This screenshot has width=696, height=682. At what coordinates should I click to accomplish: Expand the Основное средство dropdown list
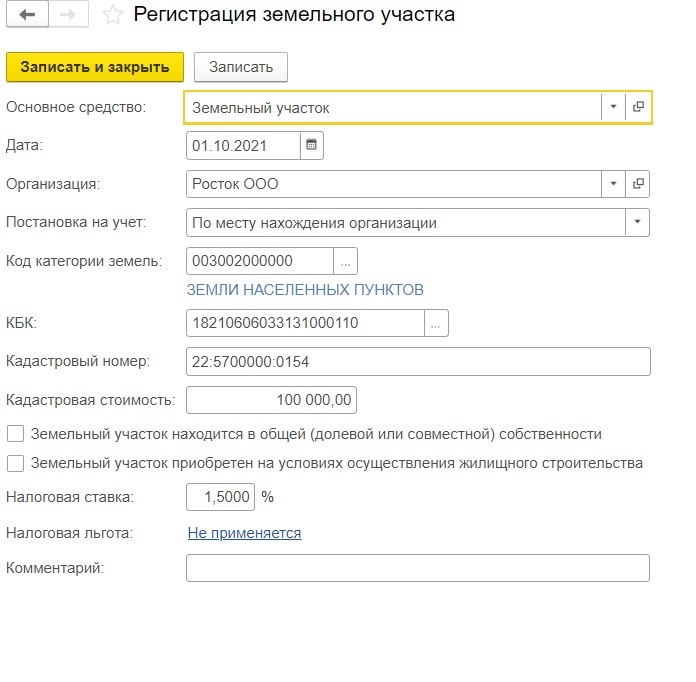[613, 107]
